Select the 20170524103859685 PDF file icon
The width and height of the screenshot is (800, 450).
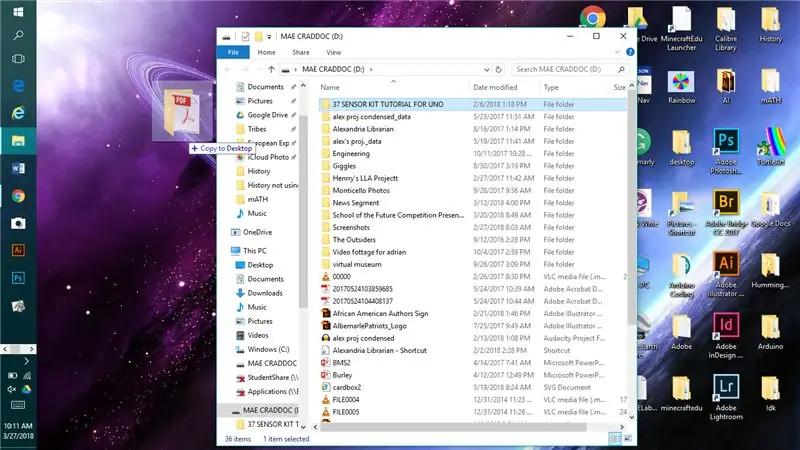pyautogui.click(x=326, y=289)
